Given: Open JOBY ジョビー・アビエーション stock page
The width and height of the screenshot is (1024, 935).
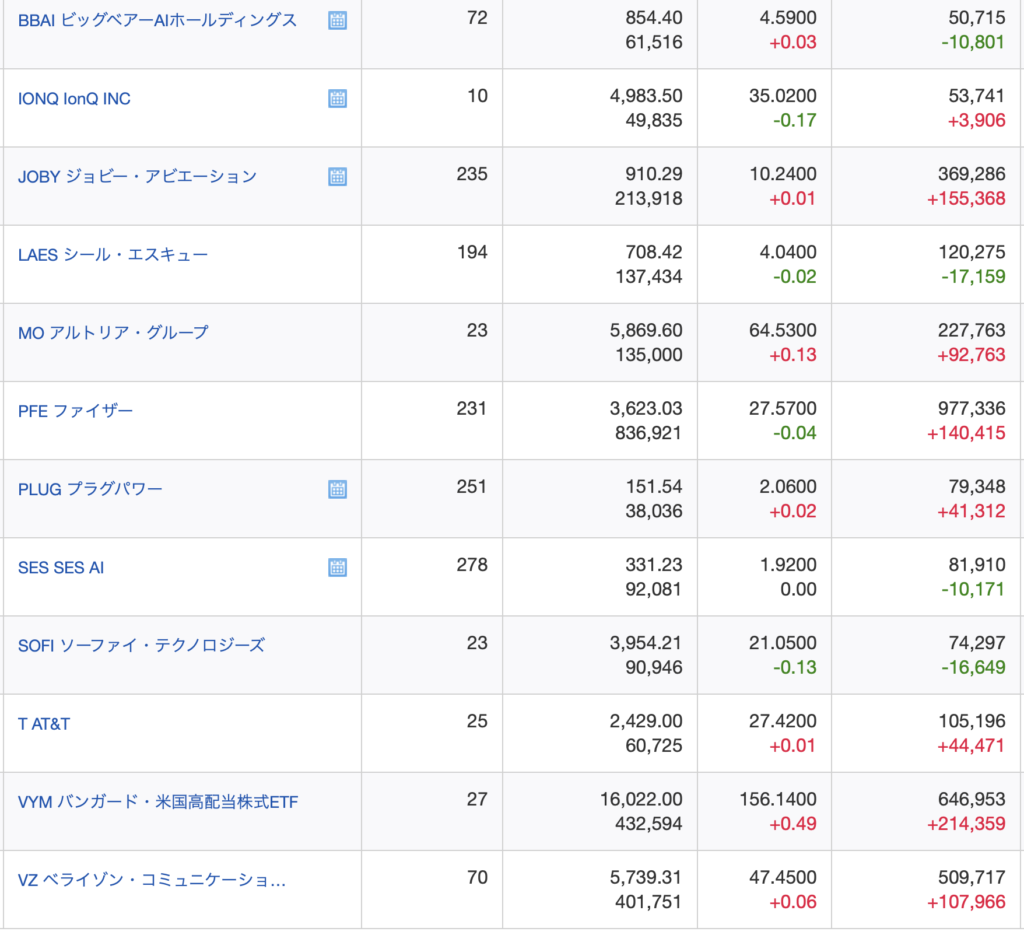Looking at the screenshot, I should (137, 176).
